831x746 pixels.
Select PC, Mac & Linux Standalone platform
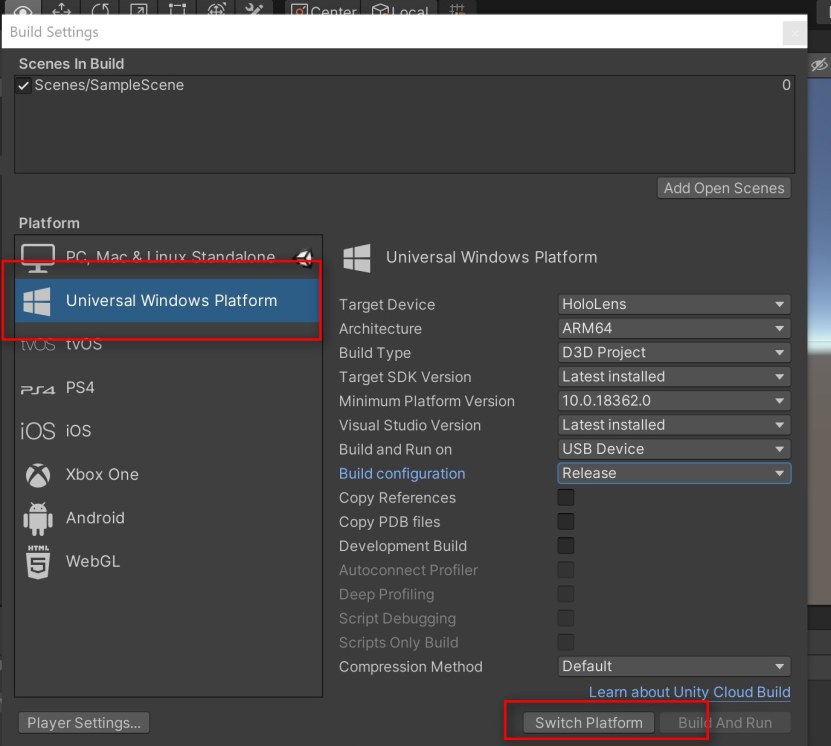168,257
